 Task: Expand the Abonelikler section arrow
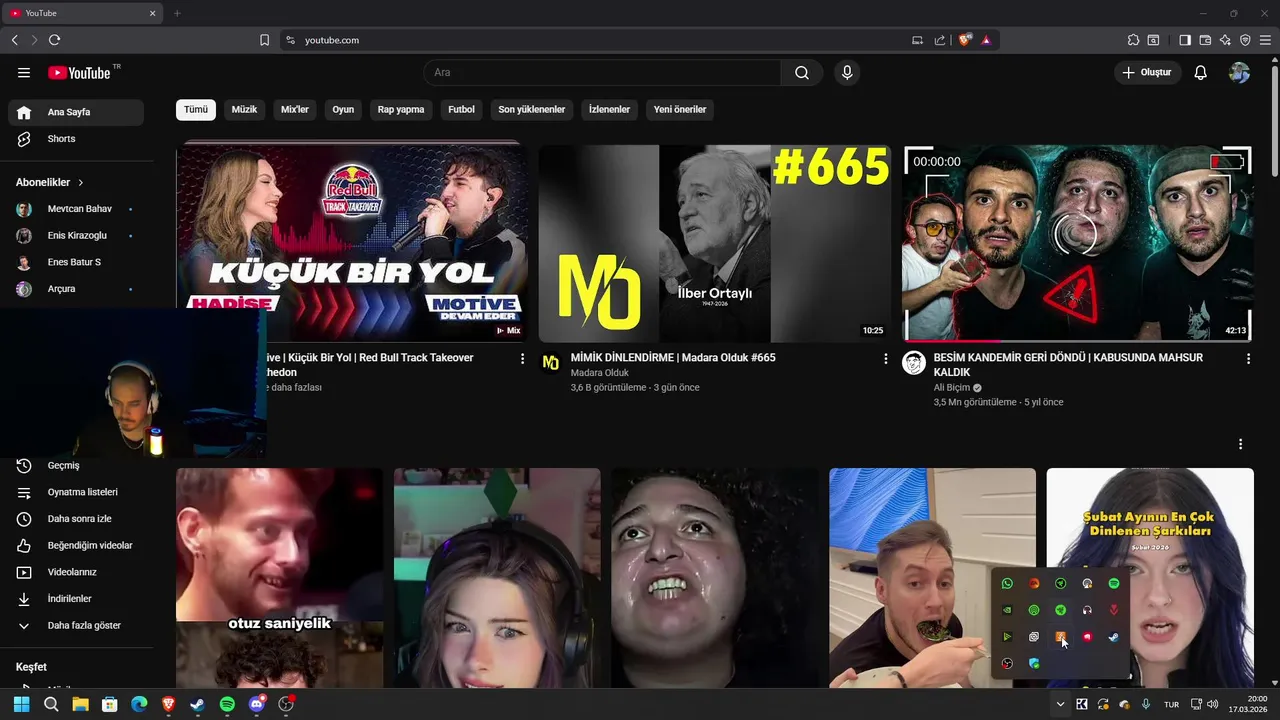tap(81, 183)
